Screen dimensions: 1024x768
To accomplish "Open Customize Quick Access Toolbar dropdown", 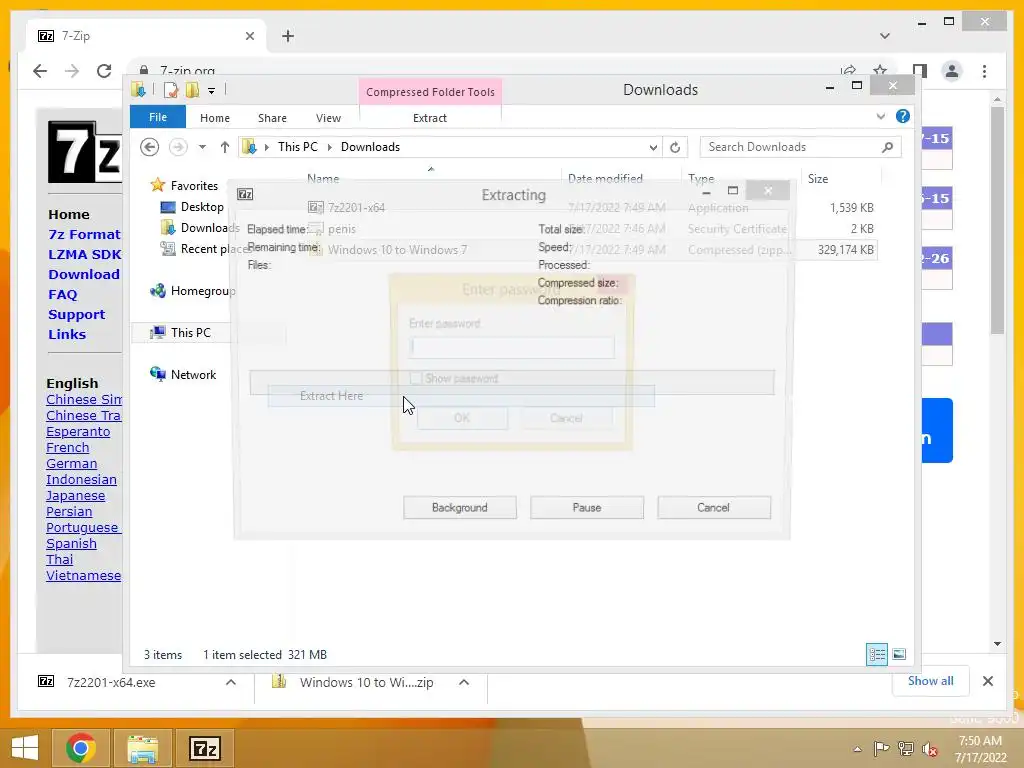I will click(212, 91).
